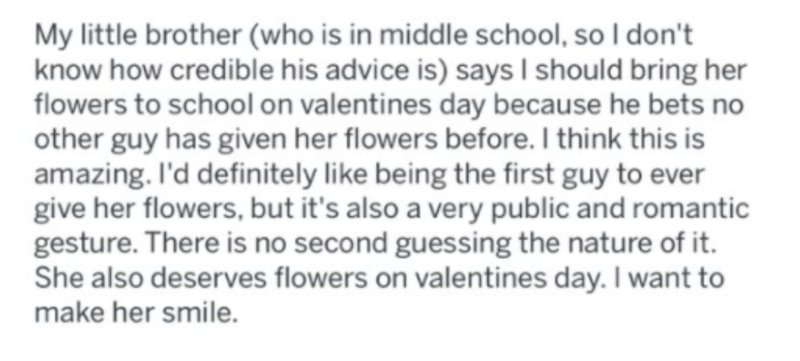The width and height of the screenshot is (800, 361).
Task: Click 'I want to' near the end
Action: click(669, 277)
